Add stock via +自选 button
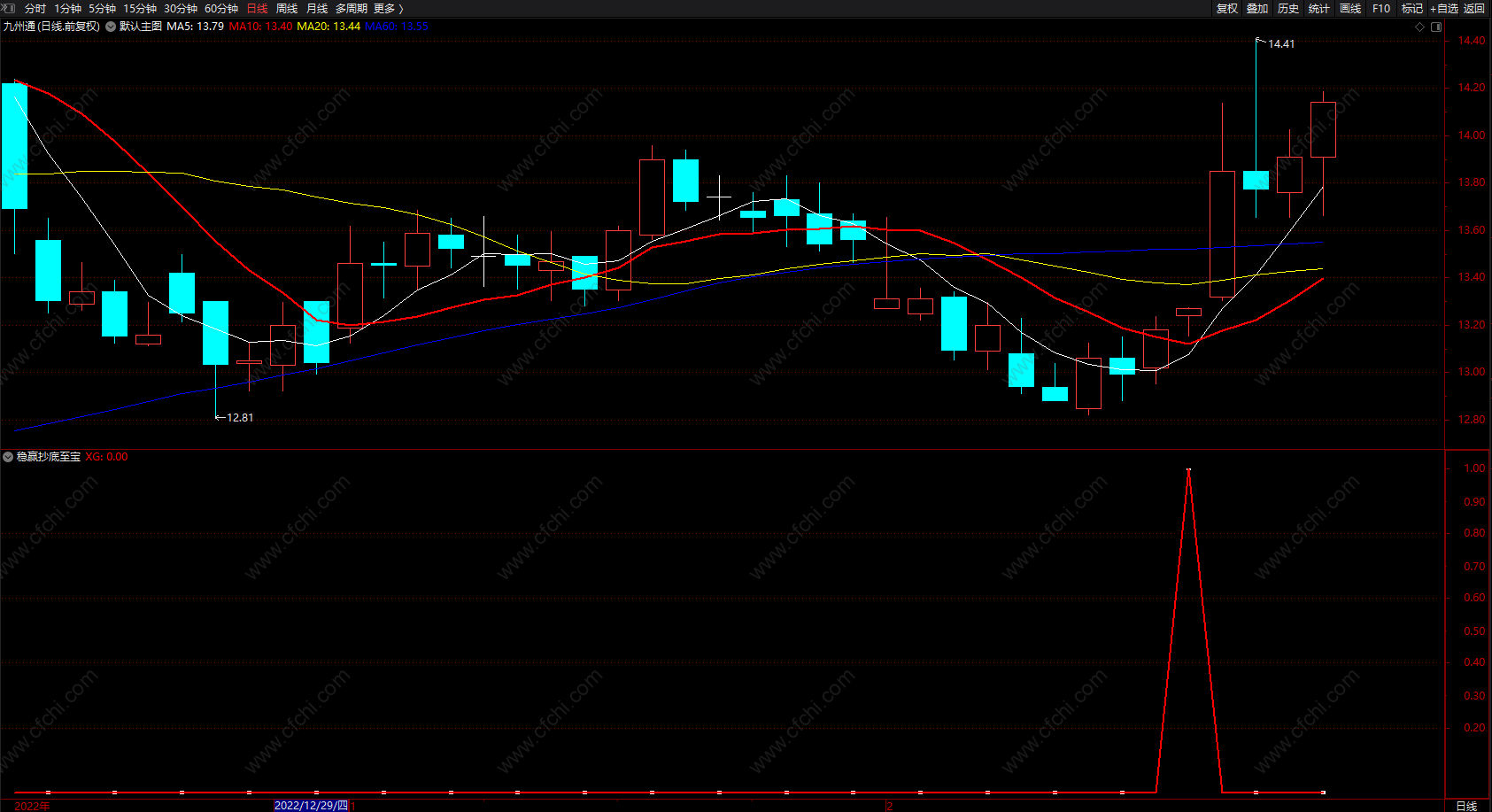The image size is (1492, 812). pyautogui.click(x=1444, y=8)
